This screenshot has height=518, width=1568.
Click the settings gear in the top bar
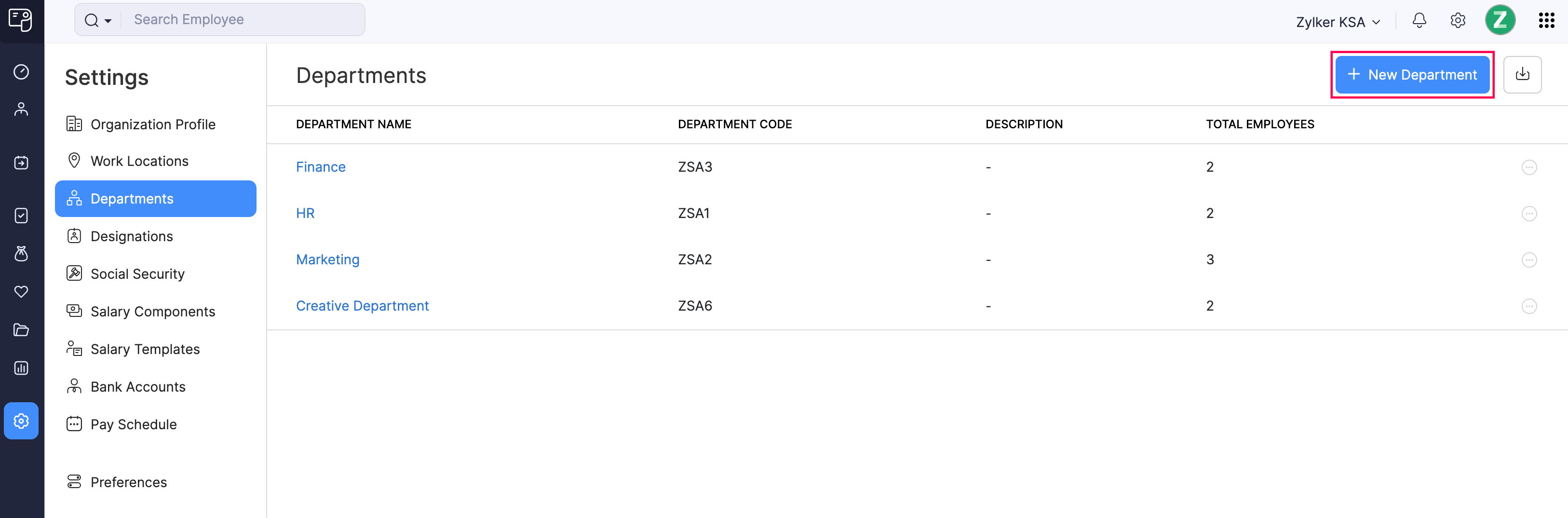click(x=1458, y=20)
